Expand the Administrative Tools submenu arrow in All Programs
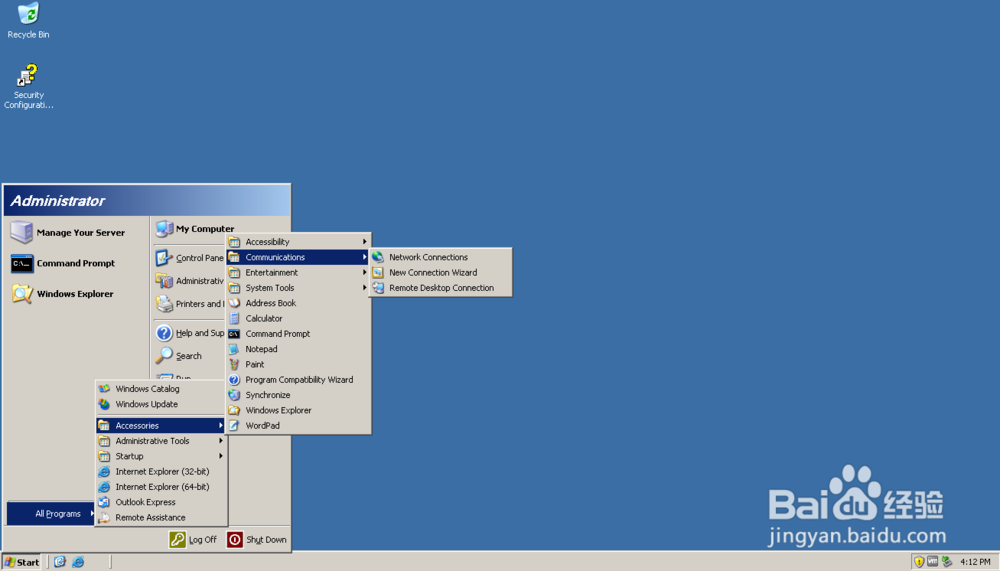Viewport: 1000px width, 571px height. [x=221, y=441]
